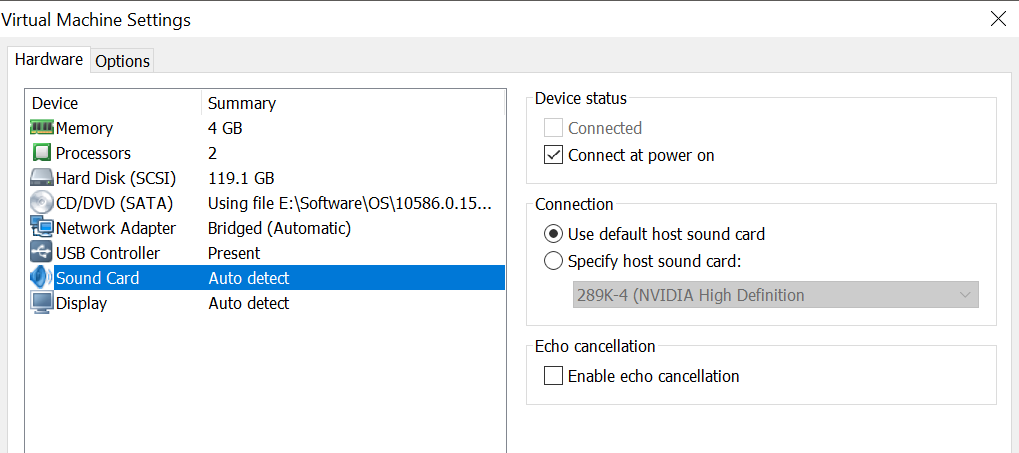Image resolution: width=1019 pixels, height=453 pixels.
Task: Click the Memory chip icon
Action: (41, 128)
